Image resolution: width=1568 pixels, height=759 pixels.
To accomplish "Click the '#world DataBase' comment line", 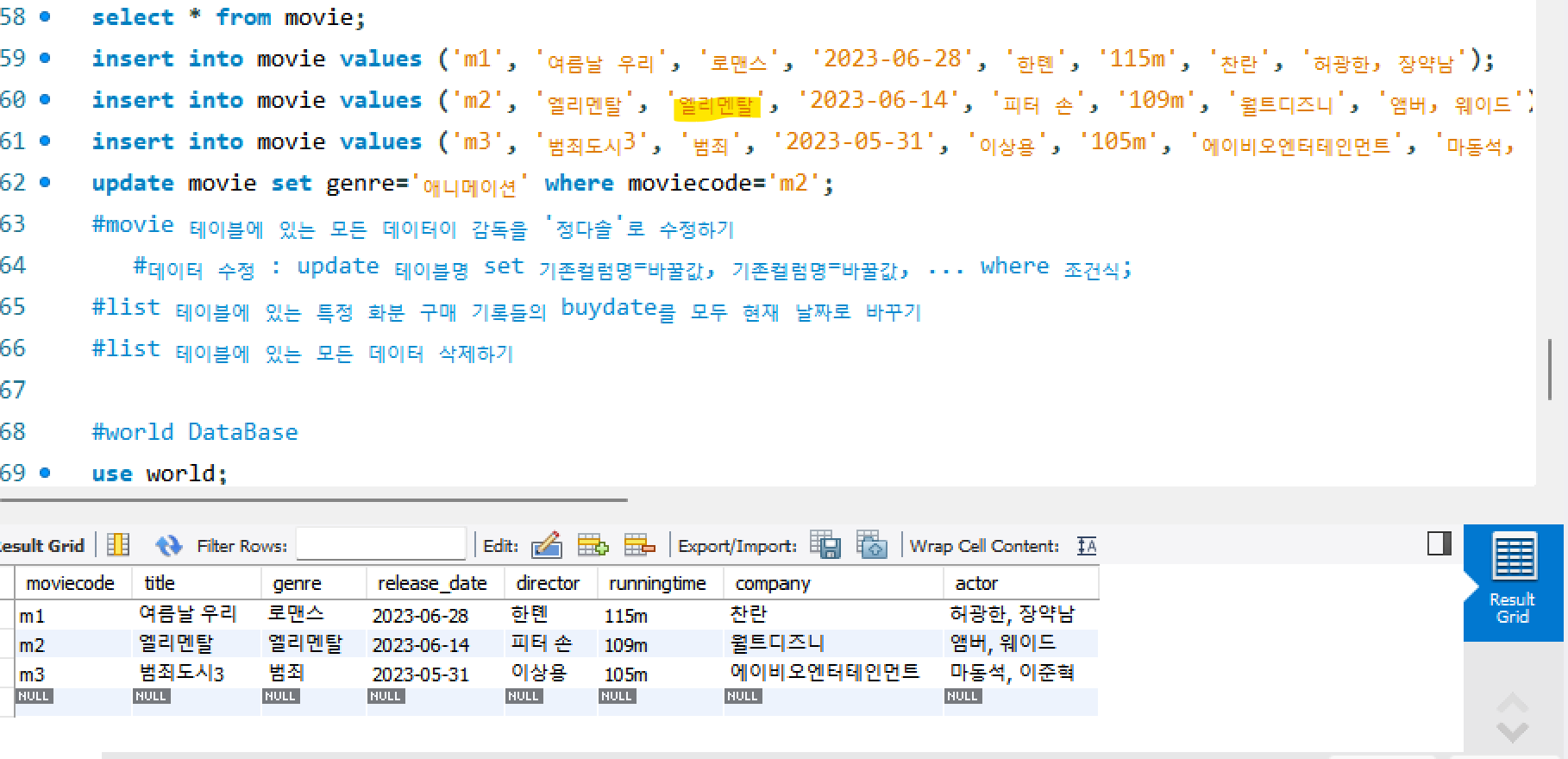I will point(195,431).
